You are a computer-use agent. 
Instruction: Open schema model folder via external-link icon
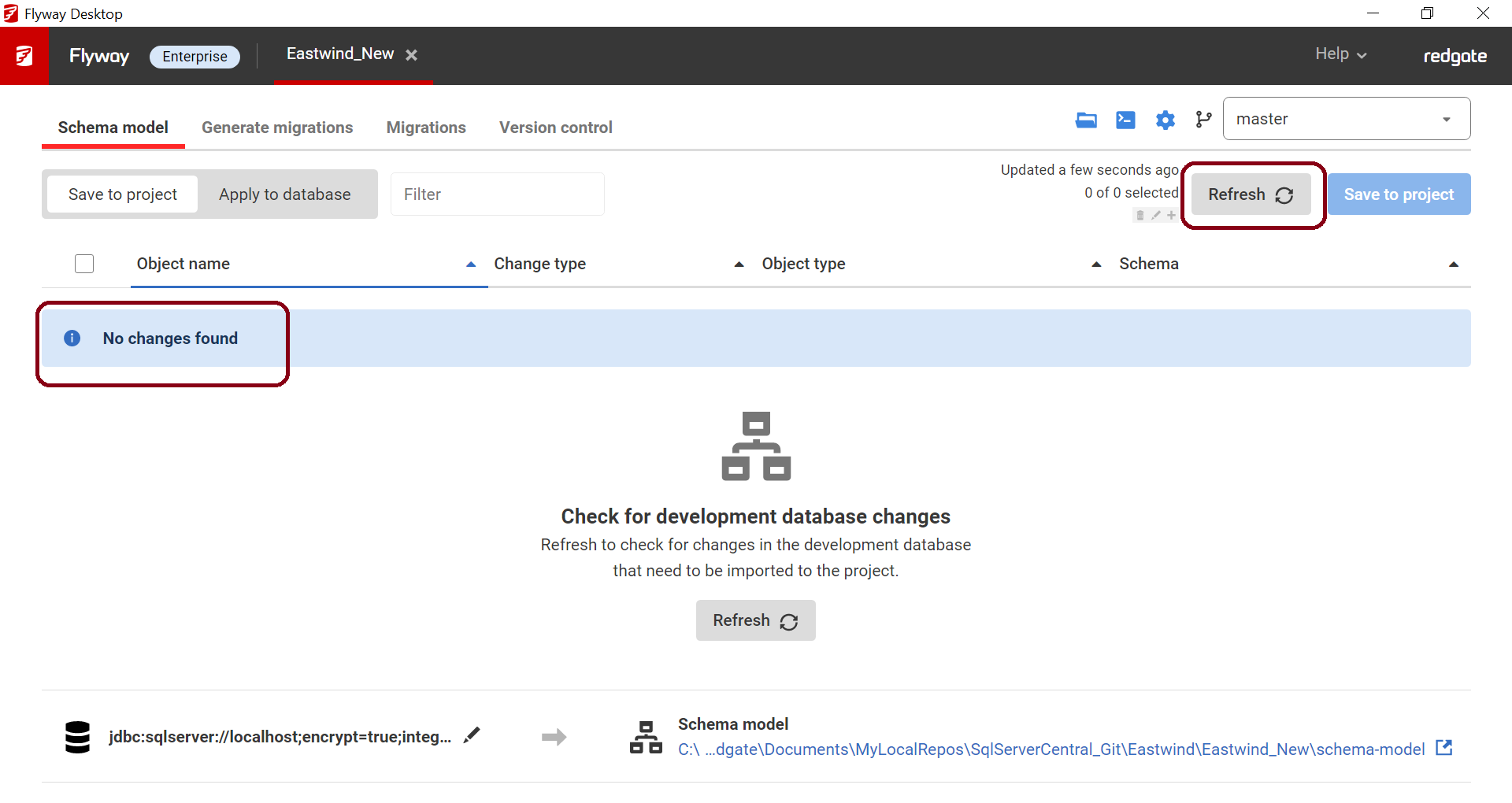[x=1443, y=748]
